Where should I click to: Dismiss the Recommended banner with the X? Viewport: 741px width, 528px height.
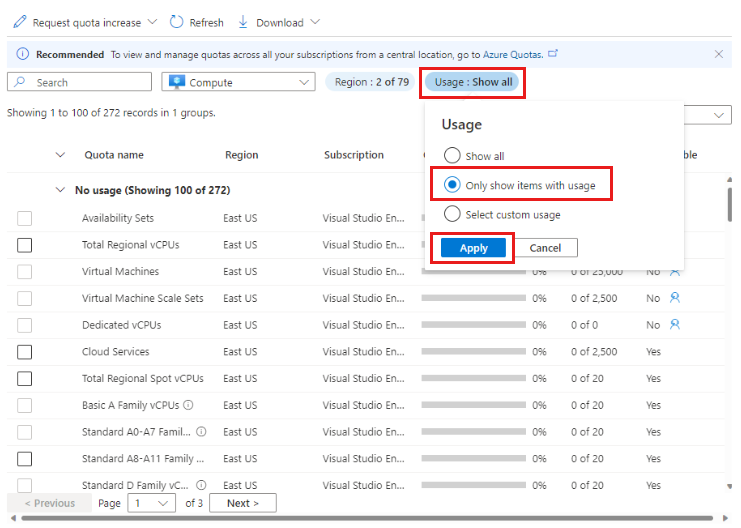pyautogui.click(x=719, y=54)
